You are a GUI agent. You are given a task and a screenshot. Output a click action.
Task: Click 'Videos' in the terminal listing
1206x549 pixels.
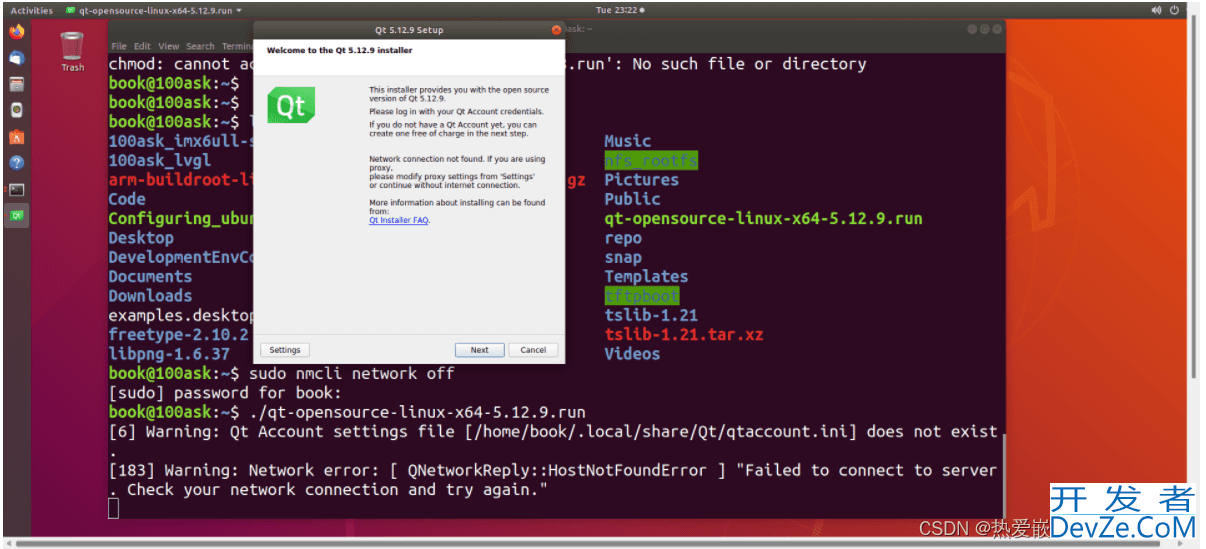coord(632,353)
